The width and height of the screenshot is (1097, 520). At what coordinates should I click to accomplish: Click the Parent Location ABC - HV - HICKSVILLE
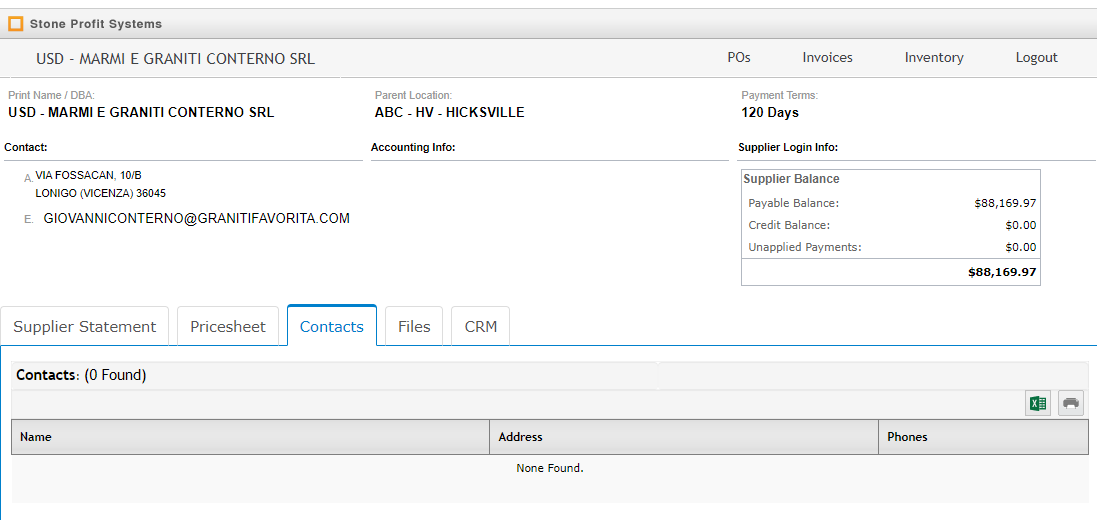click(450, 112)
